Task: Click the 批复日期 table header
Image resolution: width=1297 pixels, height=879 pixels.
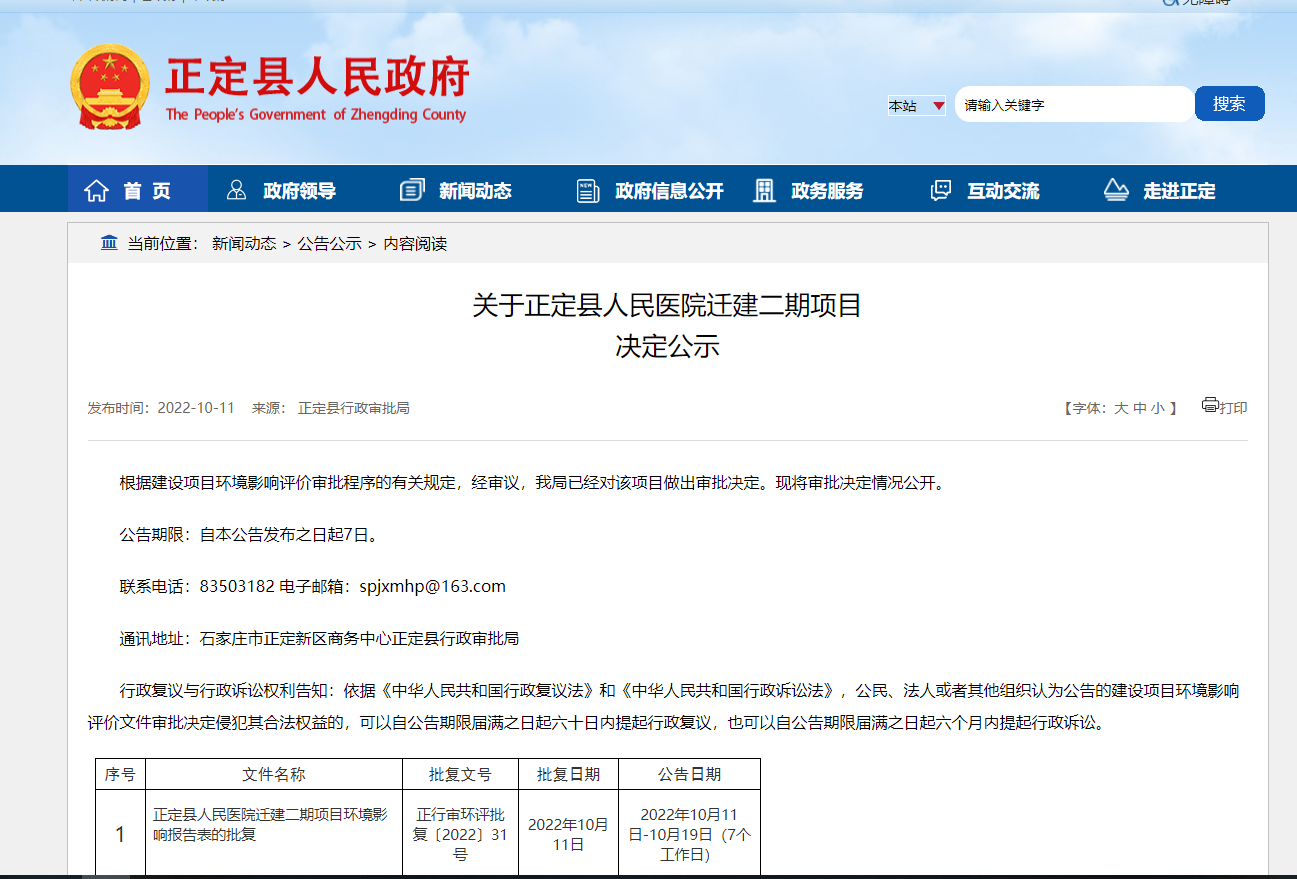Action: tap(568, 774)
